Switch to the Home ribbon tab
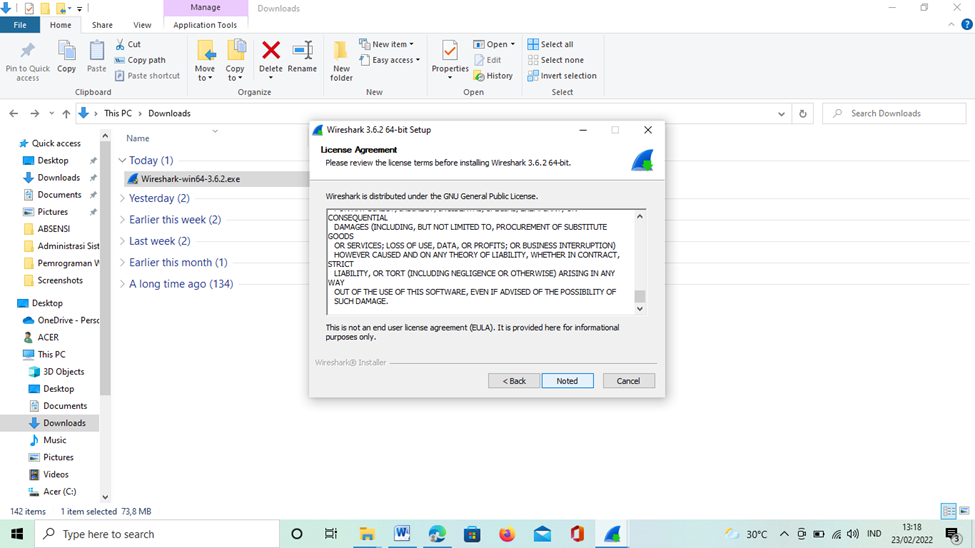Image resolution: width=975 pixels, height=548 pixels. (x=60, y=25)
